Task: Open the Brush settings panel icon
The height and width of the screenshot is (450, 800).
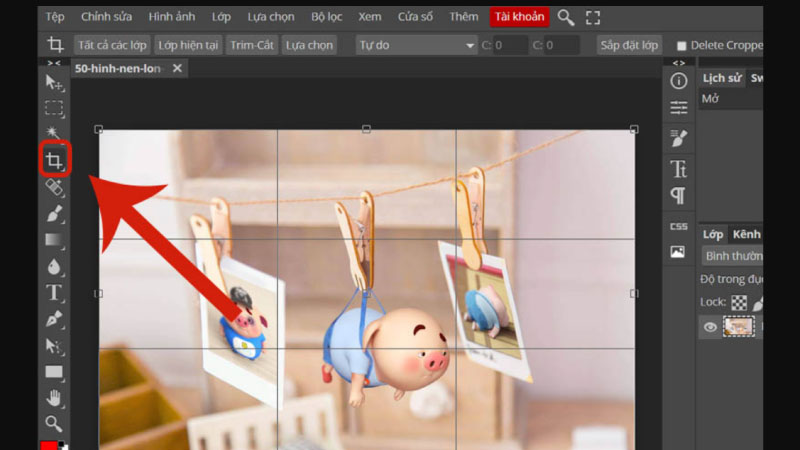Action: [x=679, y=138]
